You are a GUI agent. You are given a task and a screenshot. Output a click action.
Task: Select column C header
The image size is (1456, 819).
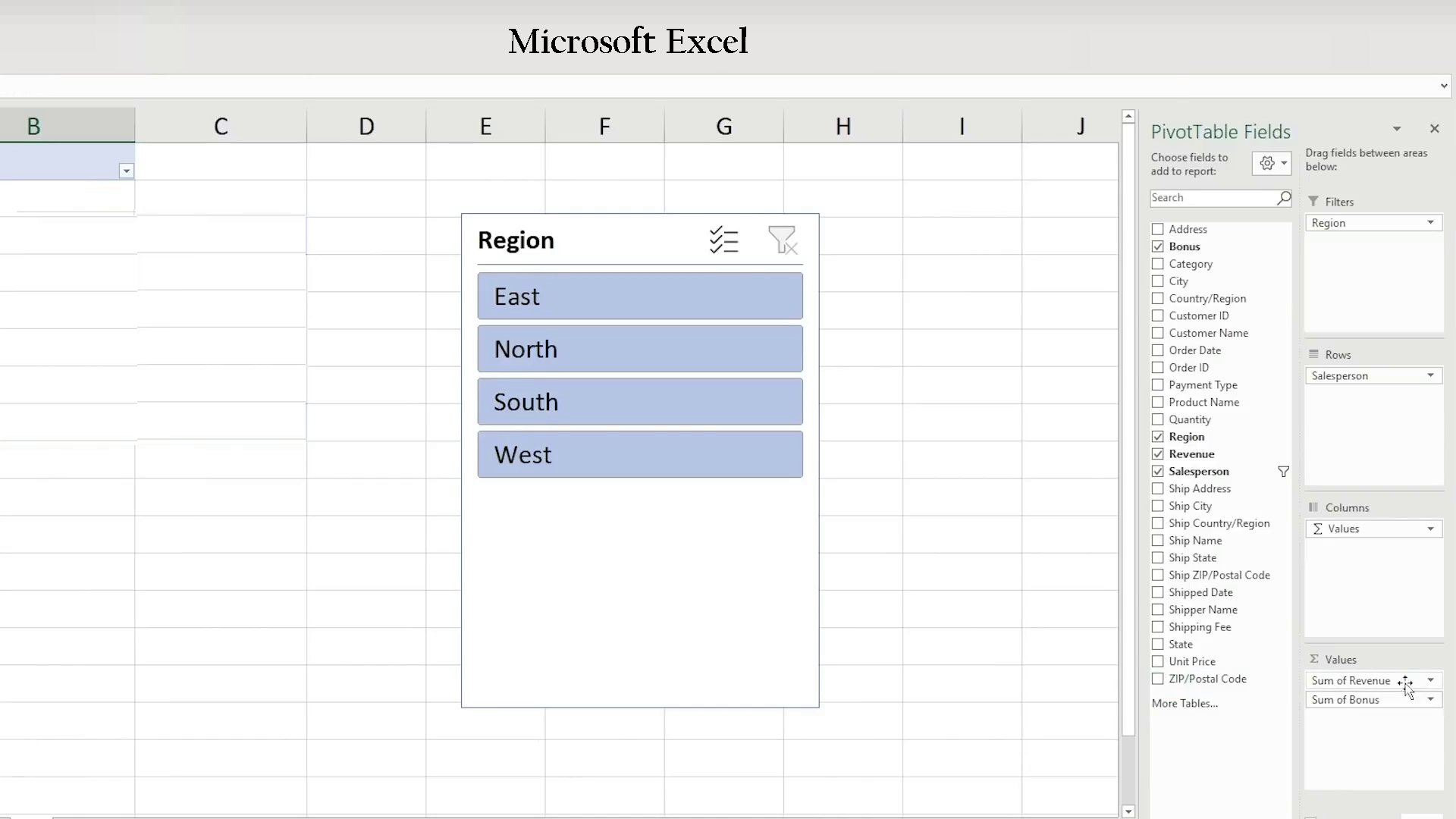tap(221, 126)
